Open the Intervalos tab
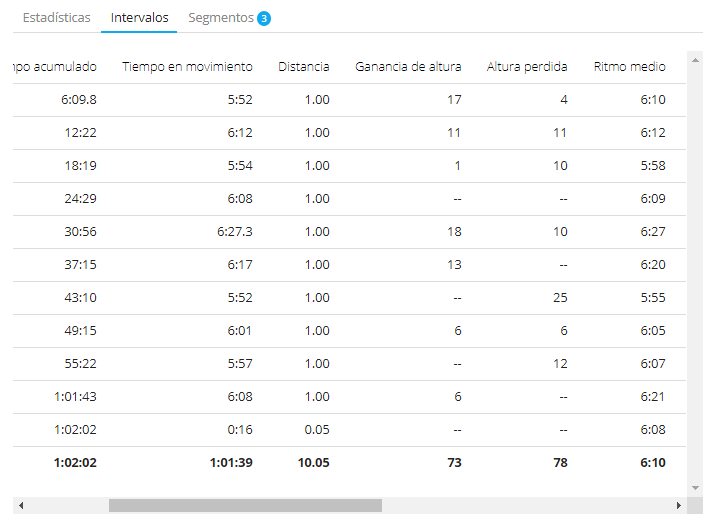Image resolution: width=725 pixels, height=525 pixels. coord(139,18)
